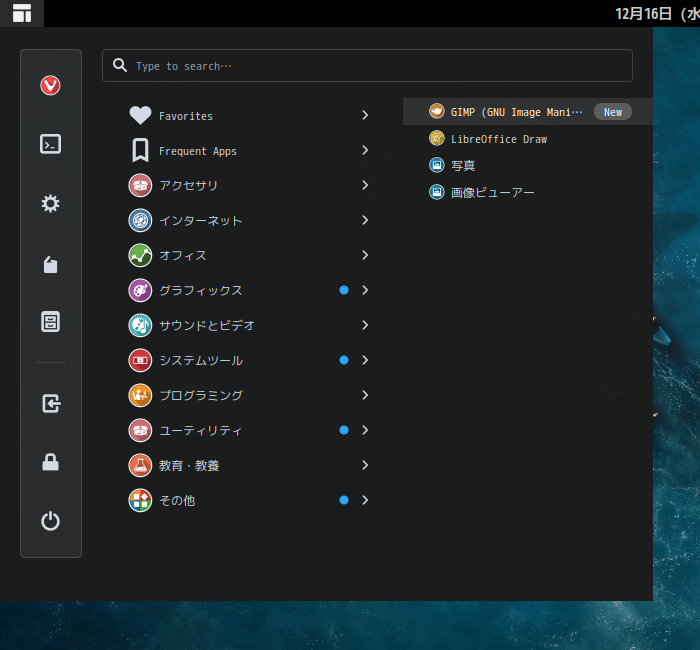Click the アクセサリ category icon

pos(140,185)
